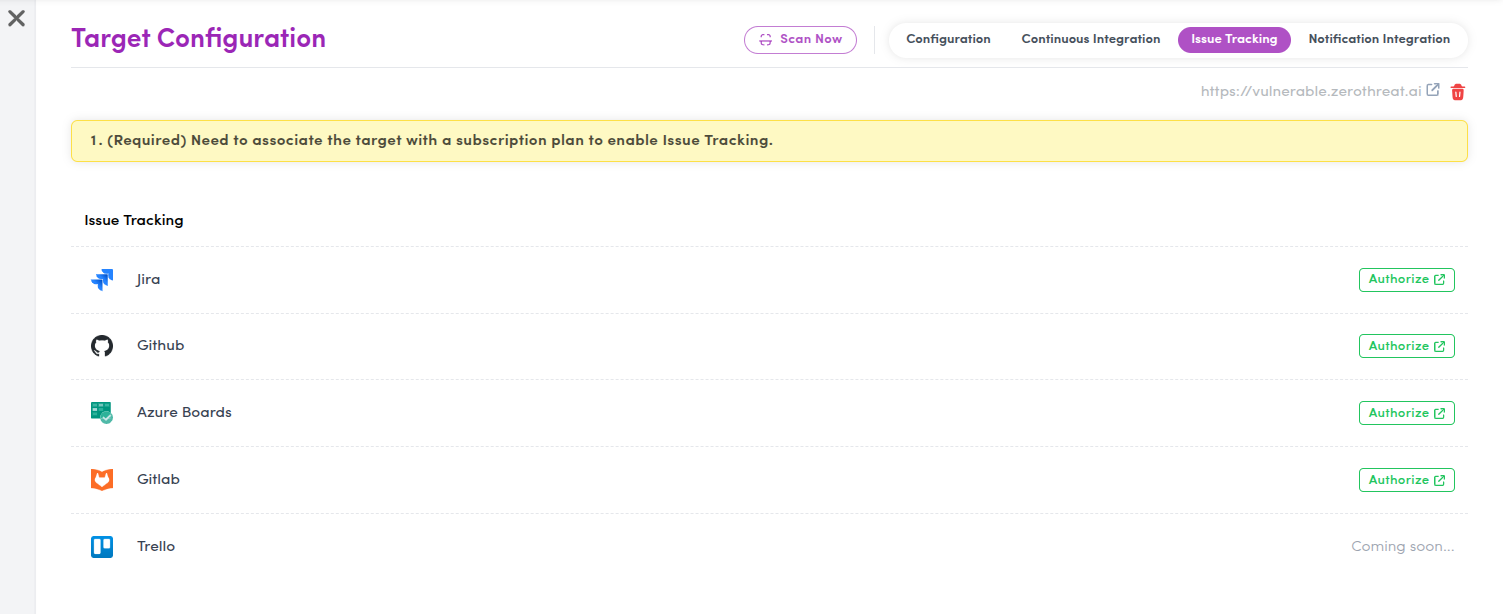This screenshot has width=1503, height=614.
Task: Go to Notification Integration tab
Action: coord(1378,40)
